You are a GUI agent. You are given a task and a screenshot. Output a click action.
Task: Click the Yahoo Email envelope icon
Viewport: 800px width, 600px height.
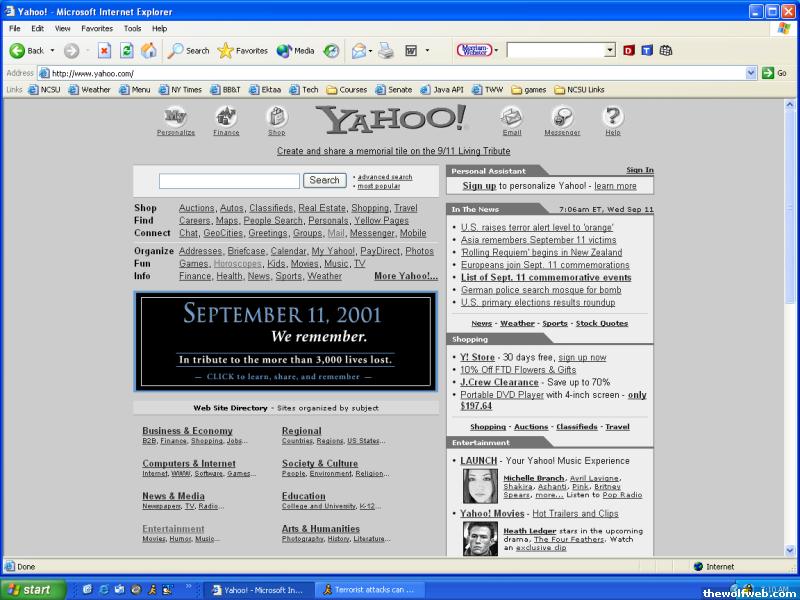coord(512,118)
